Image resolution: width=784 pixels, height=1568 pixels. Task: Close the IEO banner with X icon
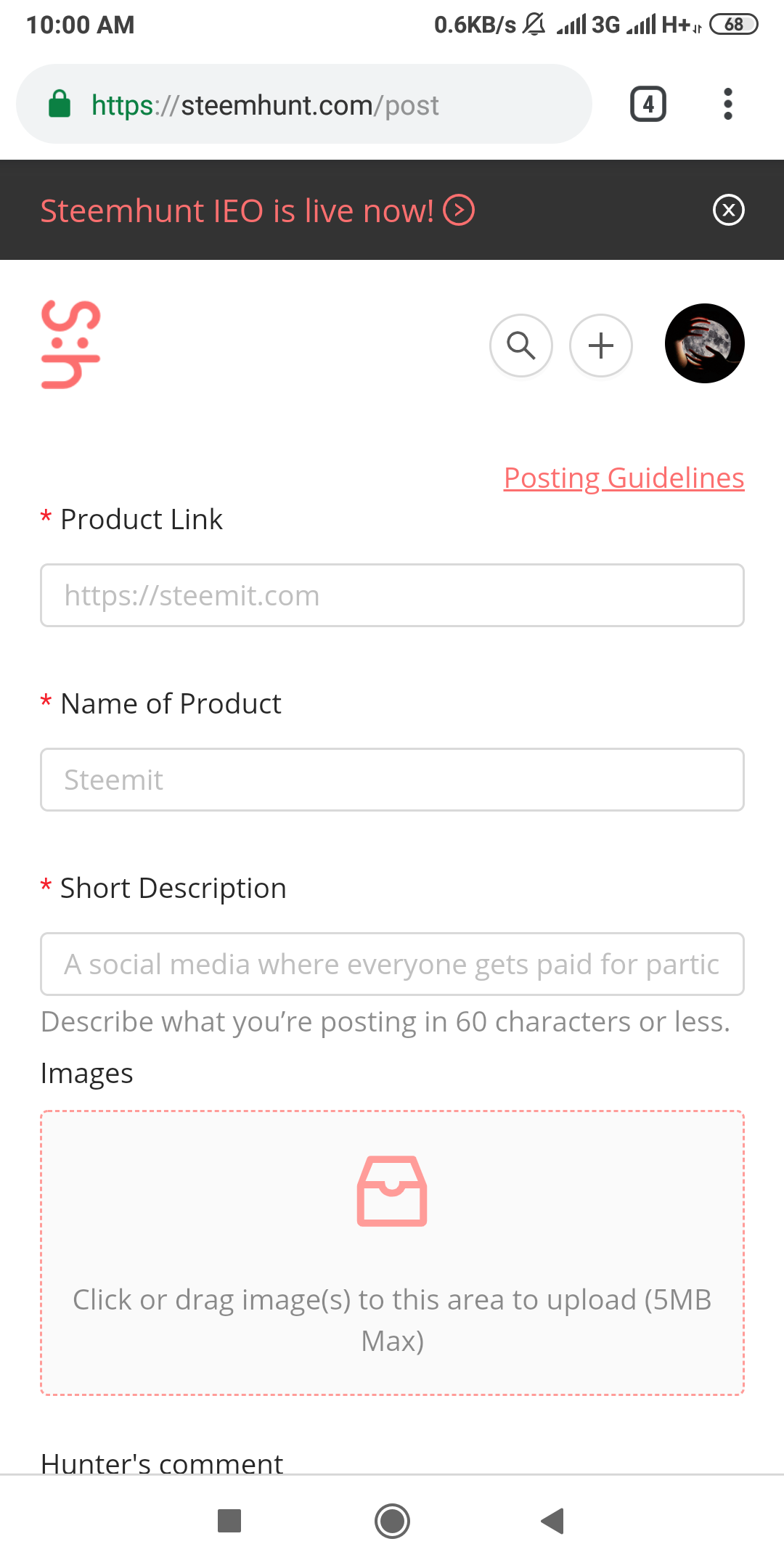point(729,211)
